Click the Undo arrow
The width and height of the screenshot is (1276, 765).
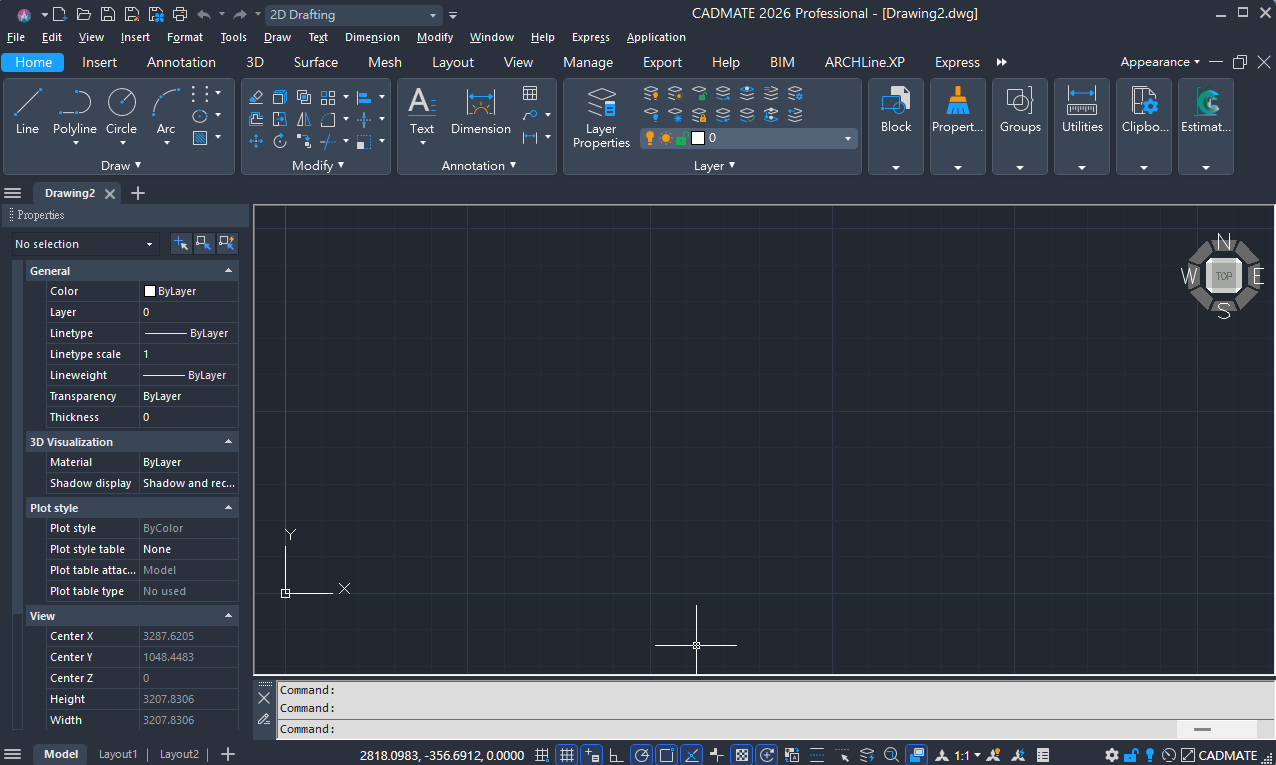204,14
